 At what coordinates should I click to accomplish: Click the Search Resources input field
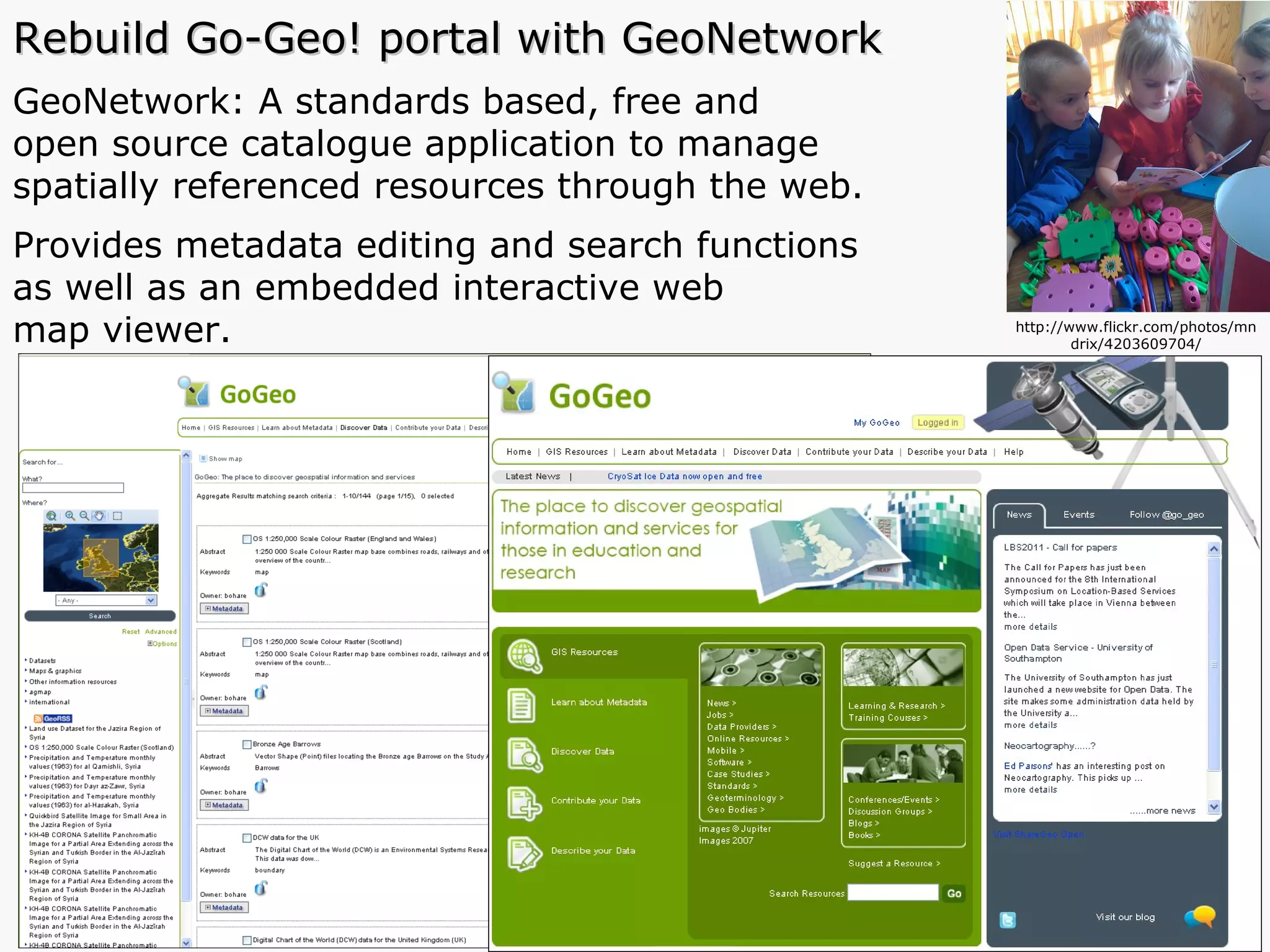(893, 892)
